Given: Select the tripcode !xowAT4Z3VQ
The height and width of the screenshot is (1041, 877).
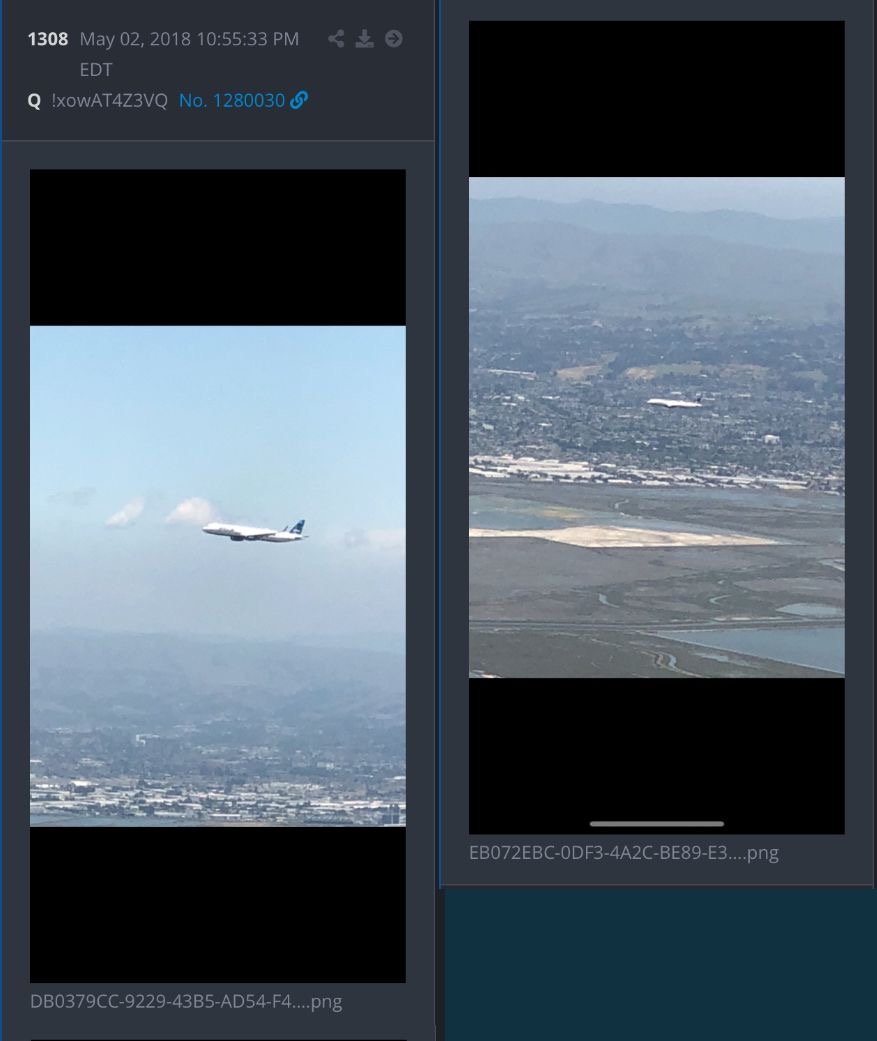Looking at the screenshot, I should [110, 100].
